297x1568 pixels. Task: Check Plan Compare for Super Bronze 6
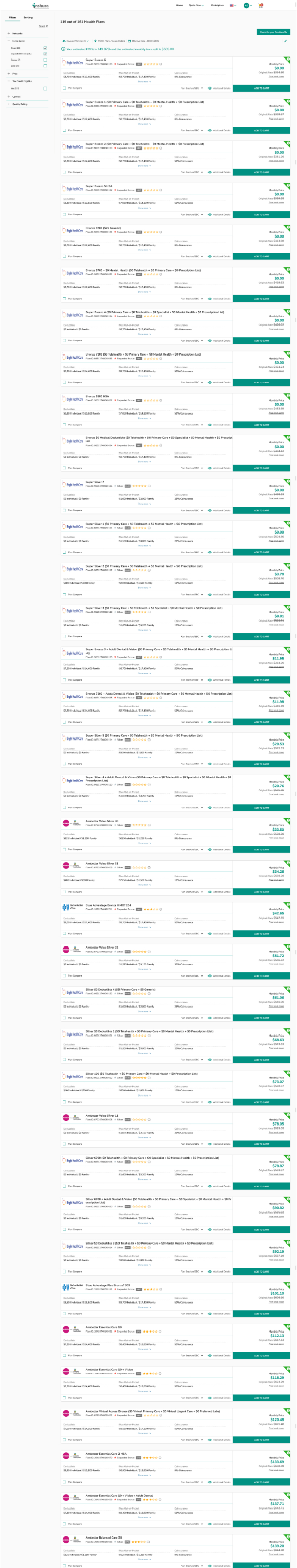pos(65,87)
